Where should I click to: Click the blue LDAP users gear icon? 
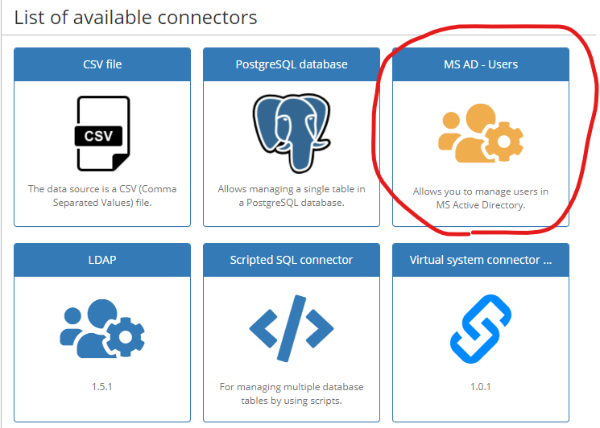pos(102,329)
